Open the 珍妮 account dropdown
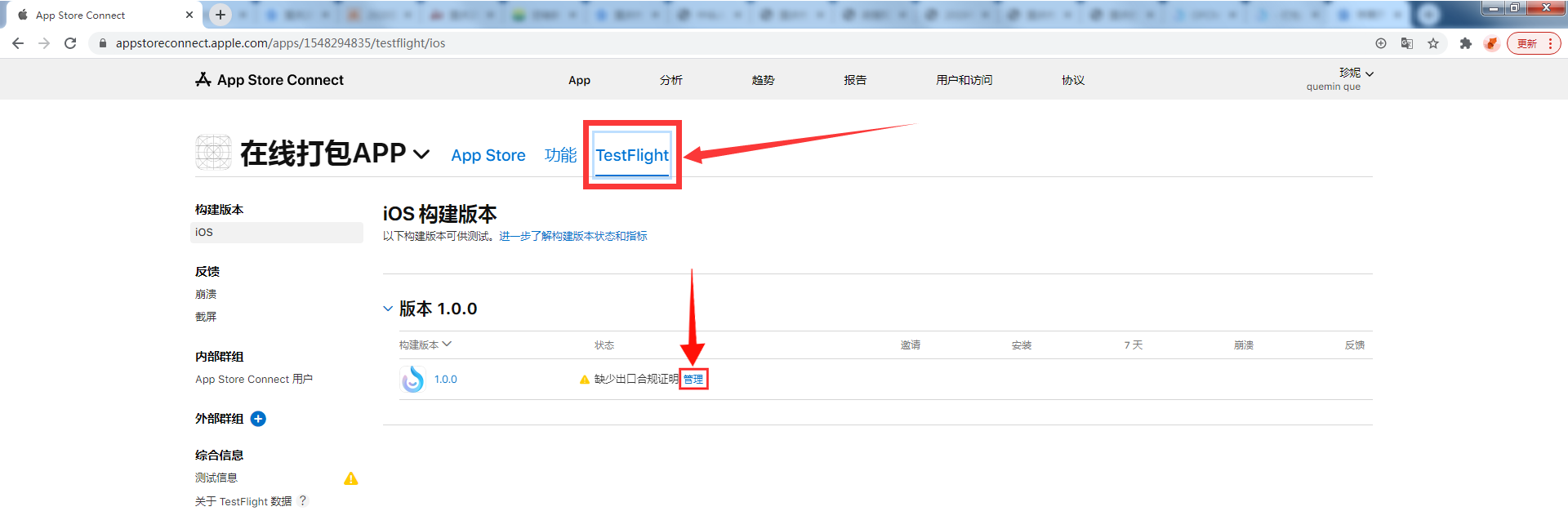 (x=1356, y=73)
